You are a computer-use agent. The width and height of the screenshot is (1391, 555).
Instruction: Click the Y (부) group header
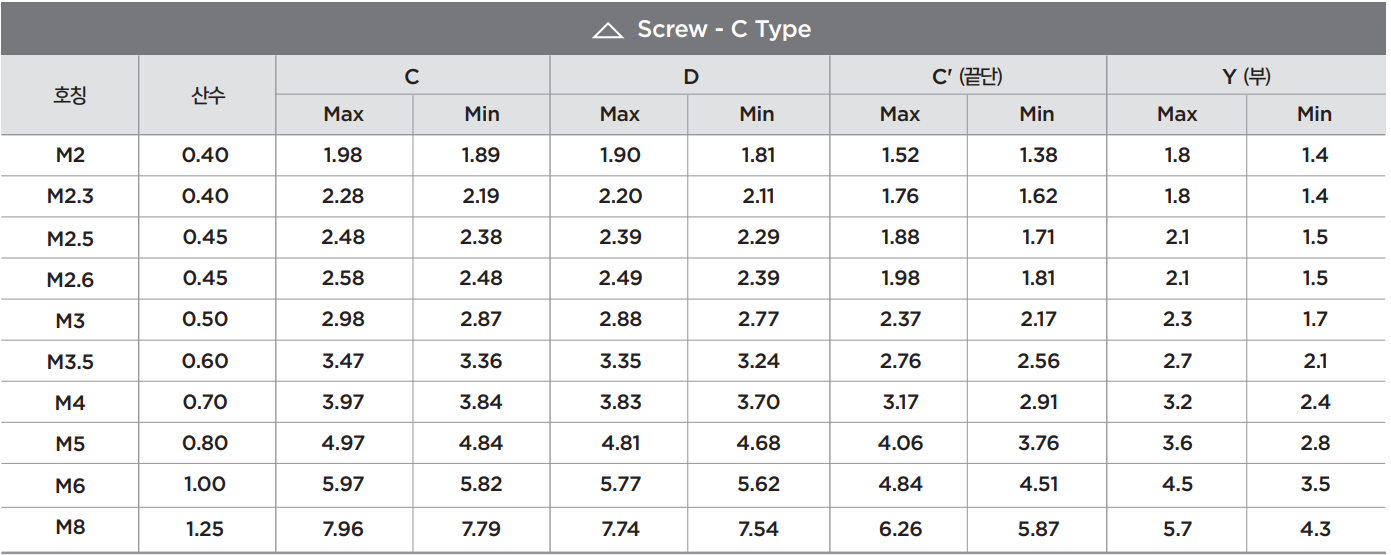pos(1246,76)
